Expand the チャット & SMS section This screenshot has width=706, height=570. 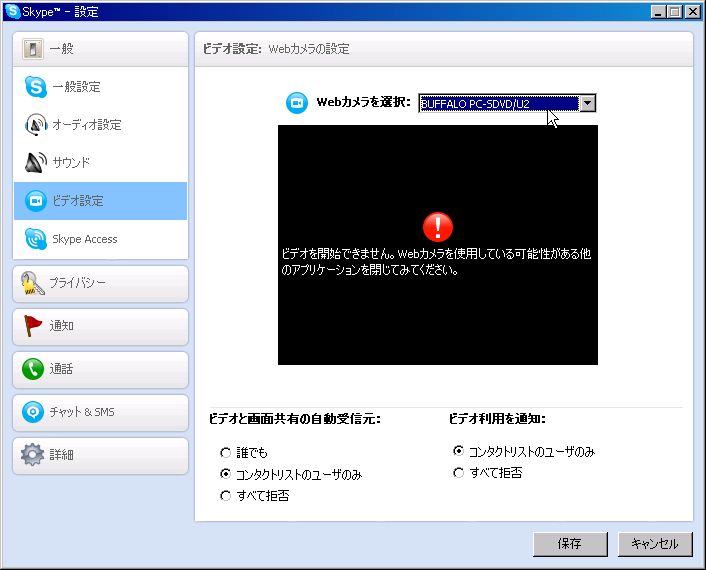click(x=100, y=412)
